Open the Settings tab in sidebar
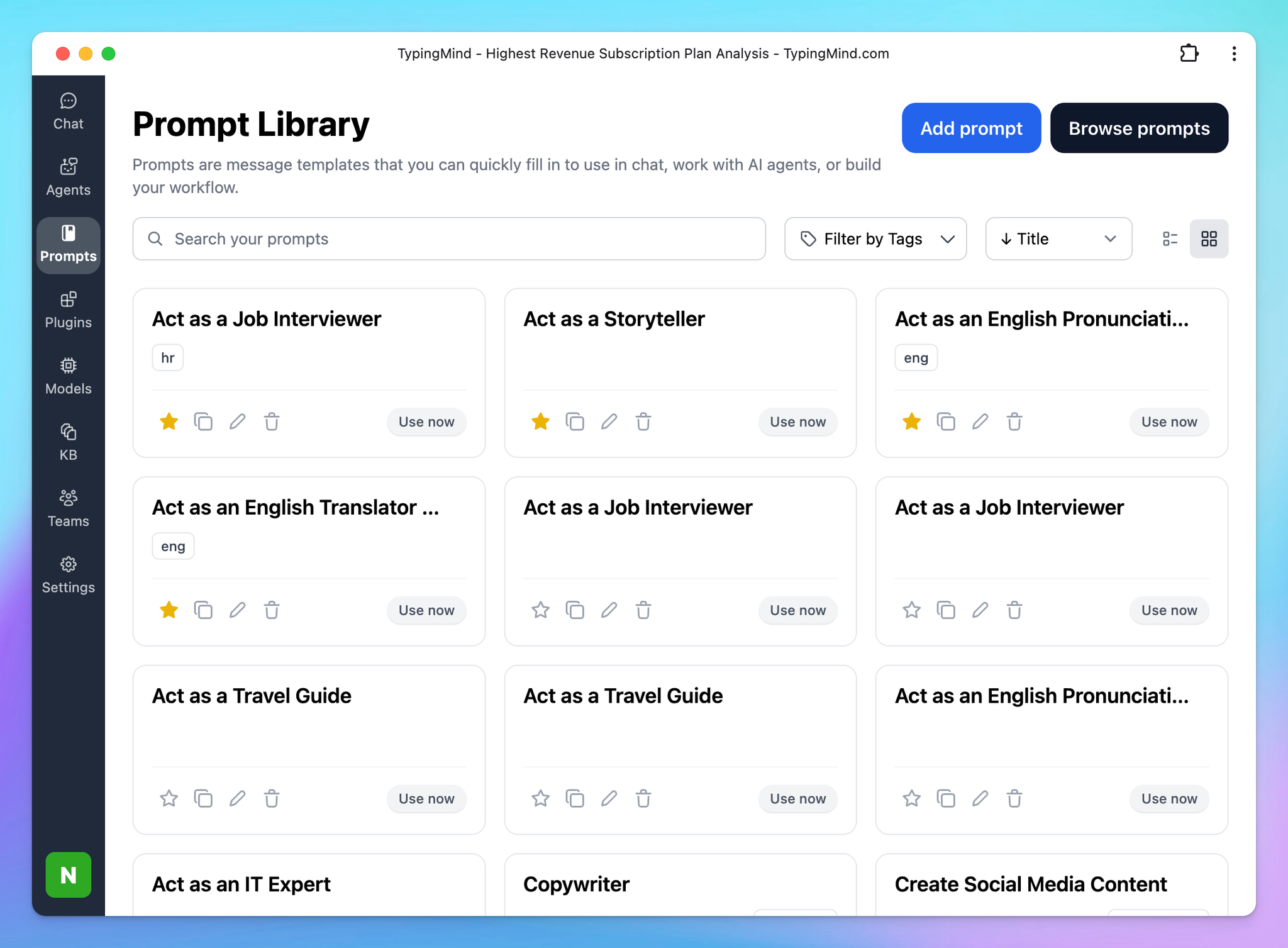 (68, 575)
